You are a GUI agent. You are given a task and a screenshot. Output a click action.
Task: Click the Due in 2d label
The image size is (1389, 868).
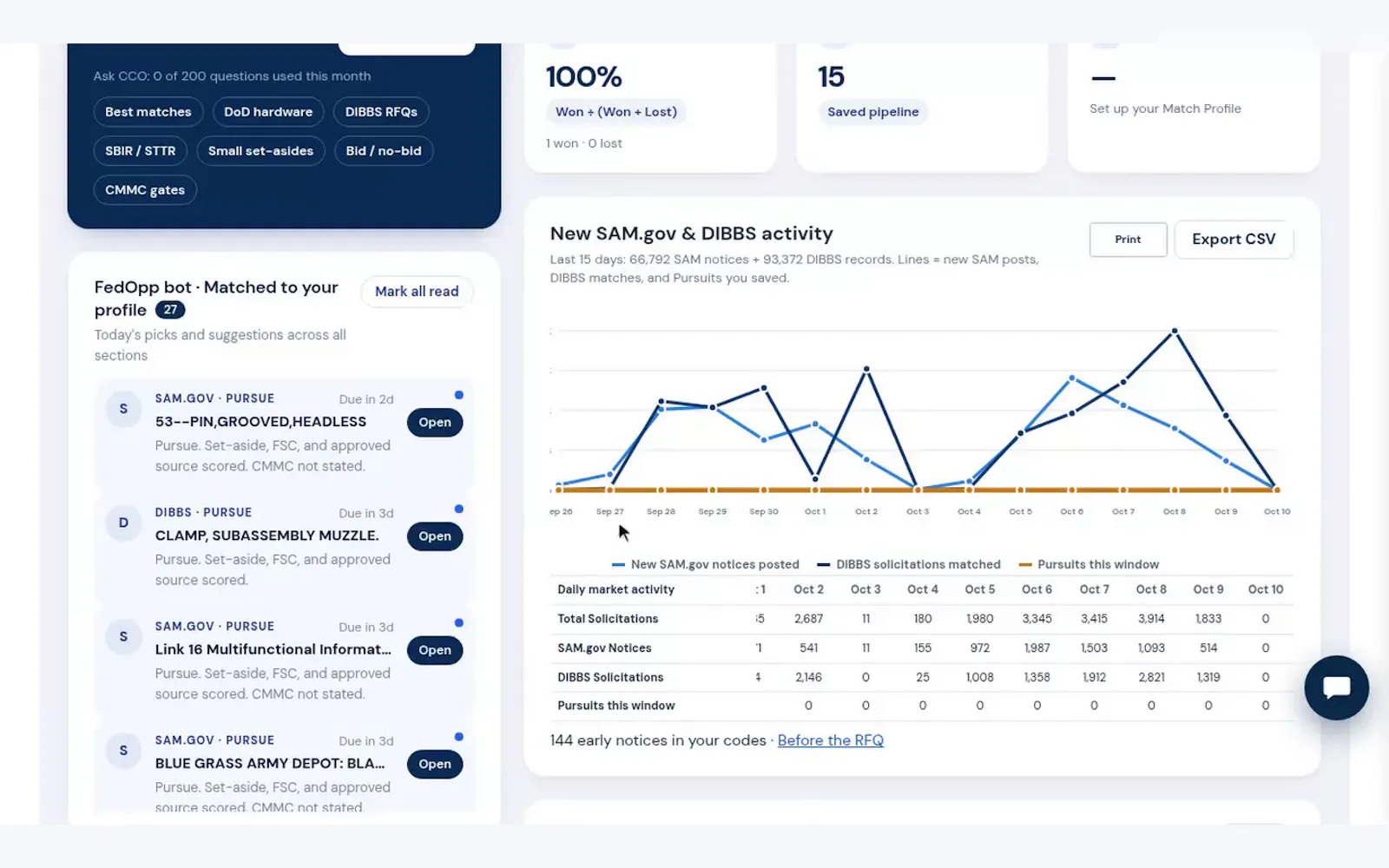click(x=366, y=399)
